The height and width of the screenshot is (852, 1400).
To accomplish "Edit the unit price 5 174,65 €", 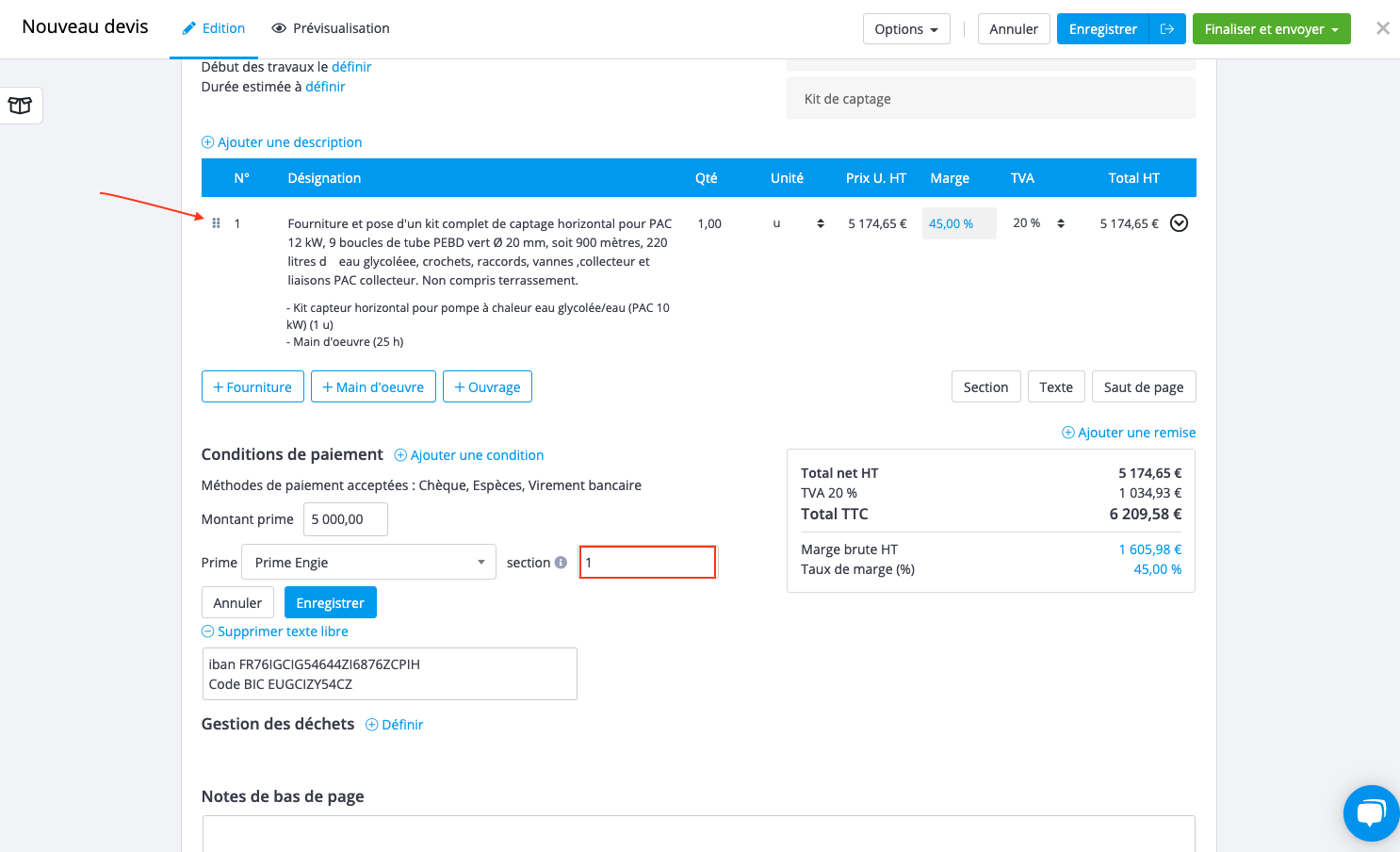I will [877, 223].
